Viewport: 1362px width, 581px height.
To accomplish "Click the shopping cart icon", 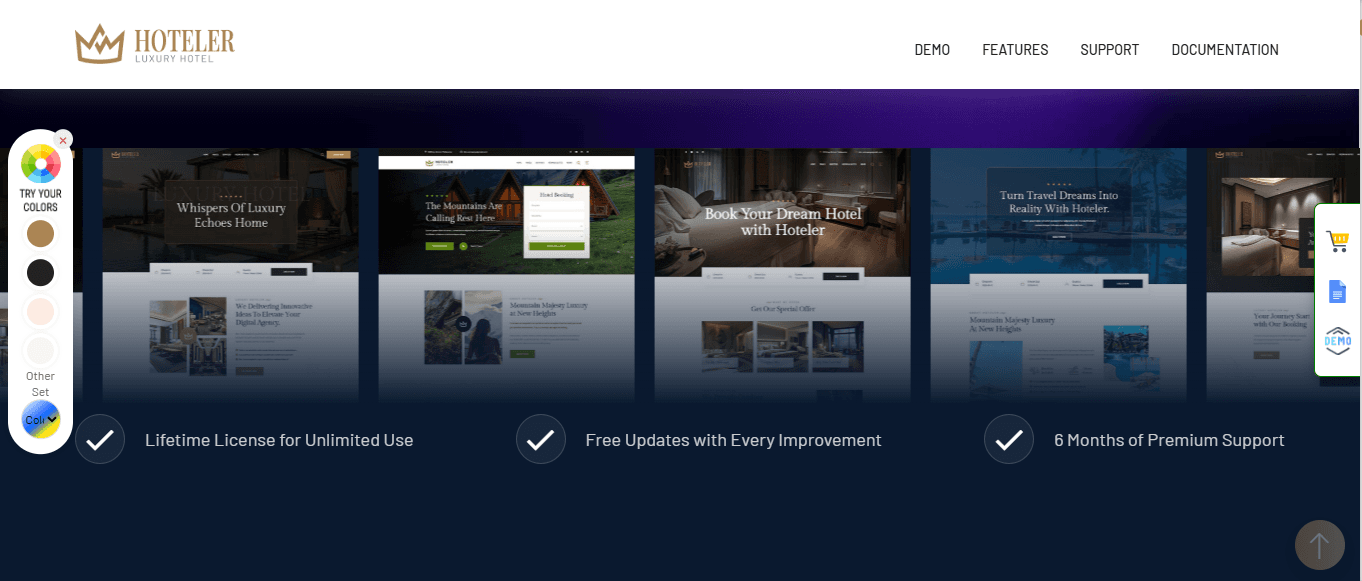I will pos(1337,241).
